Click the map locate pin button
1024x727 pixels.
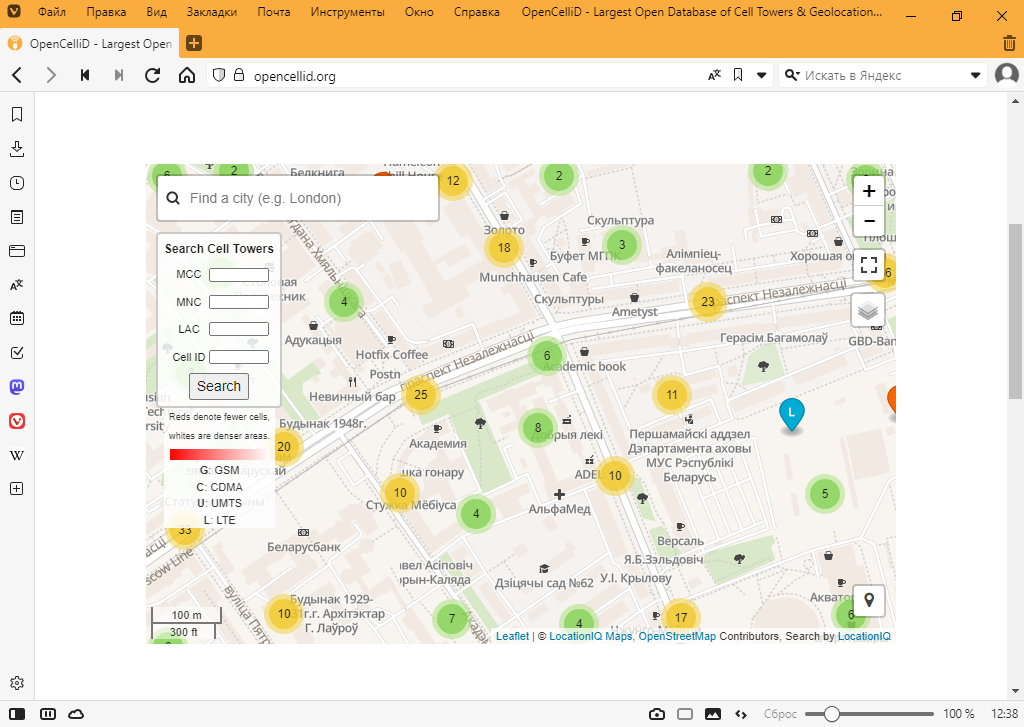[x=868, y=600]
